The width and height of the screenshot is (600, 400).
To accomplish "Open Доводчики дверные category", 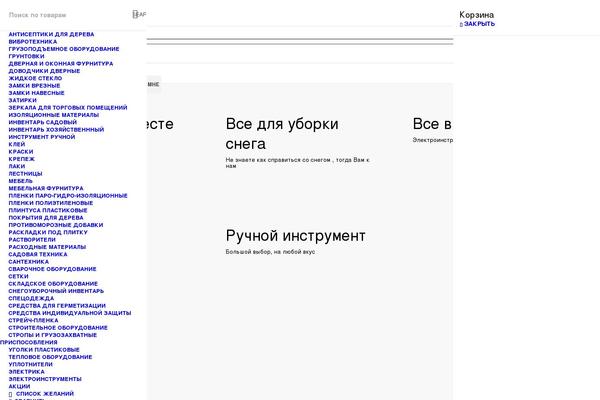I will pos(44,71).
